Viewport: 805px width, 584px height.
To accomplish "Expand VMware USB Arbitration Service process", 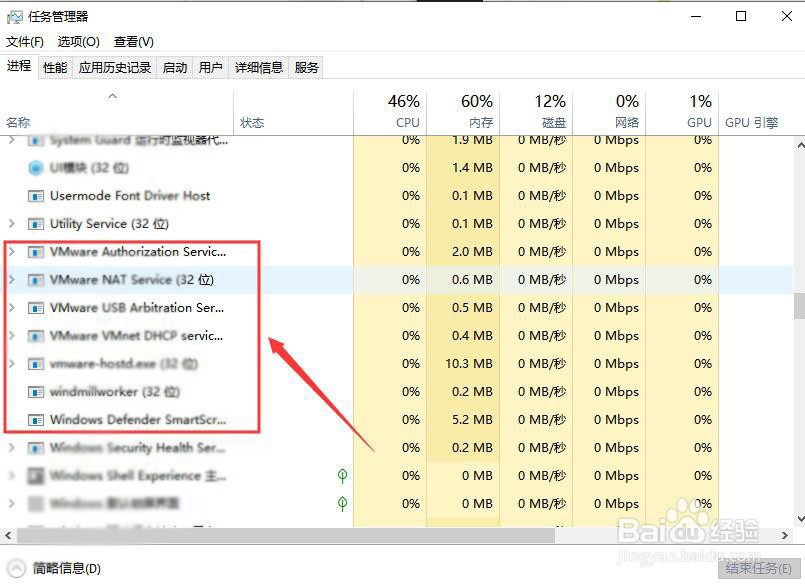I will 12,307.
